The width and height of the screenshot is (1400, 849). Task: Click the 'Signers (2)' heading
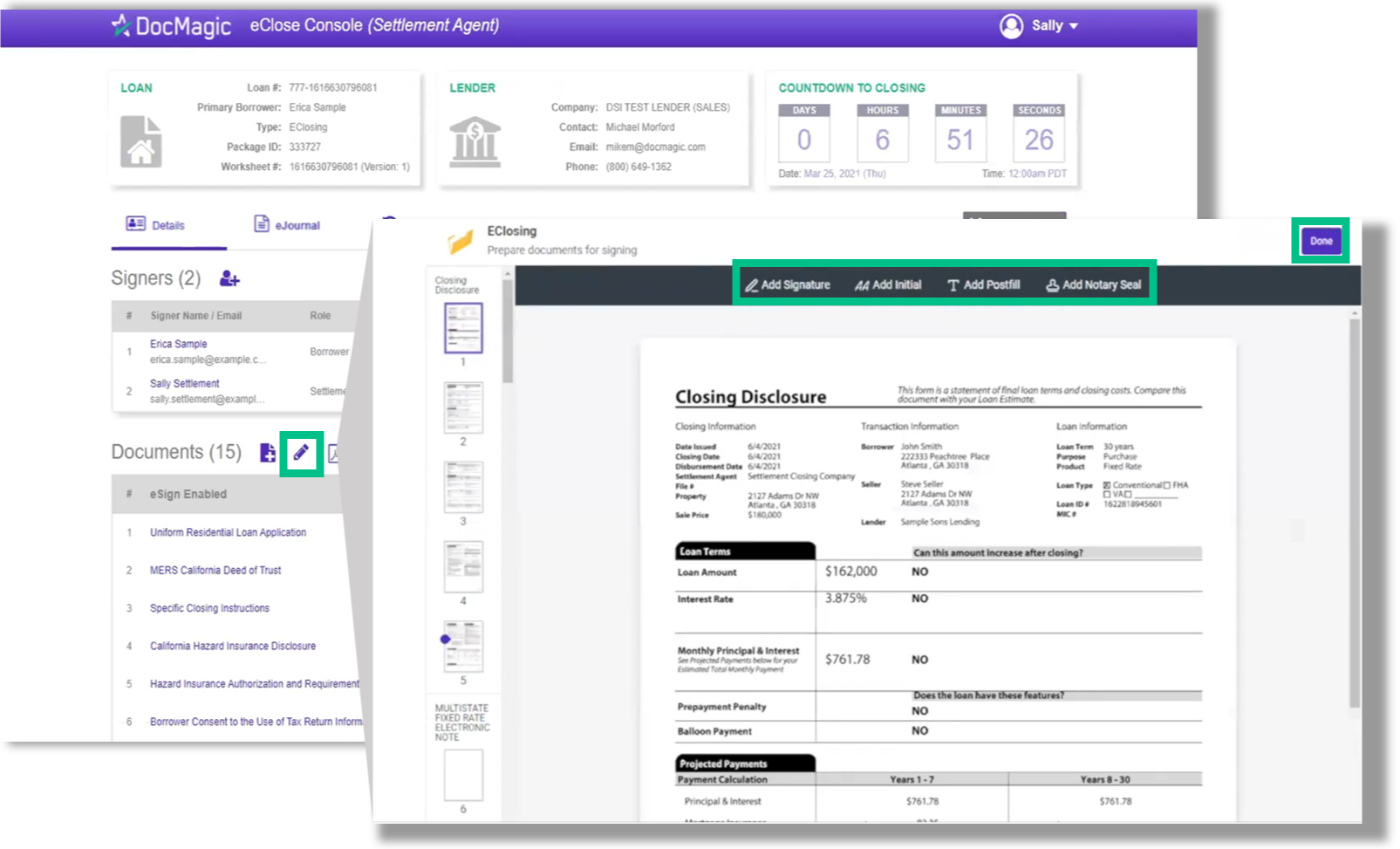tap(156, 278)
